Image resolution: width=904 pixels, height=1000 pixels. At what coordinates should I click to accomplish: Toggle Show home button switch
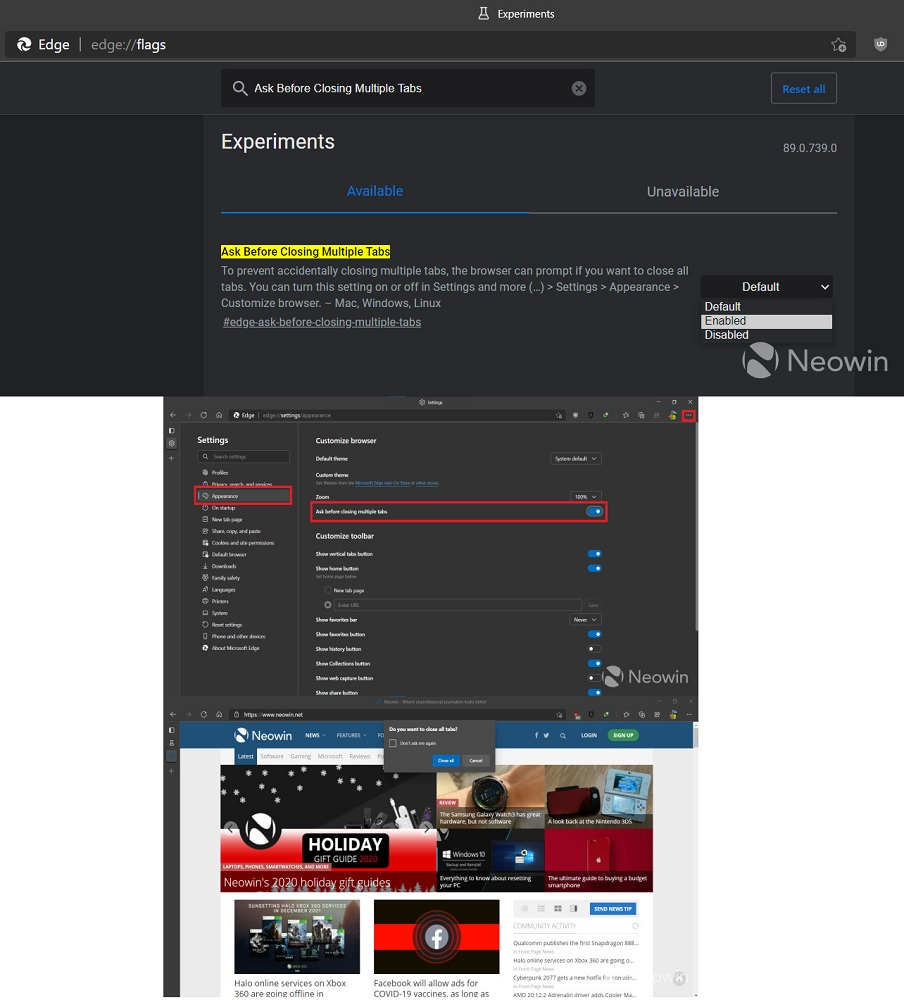(x=594, y=568)
